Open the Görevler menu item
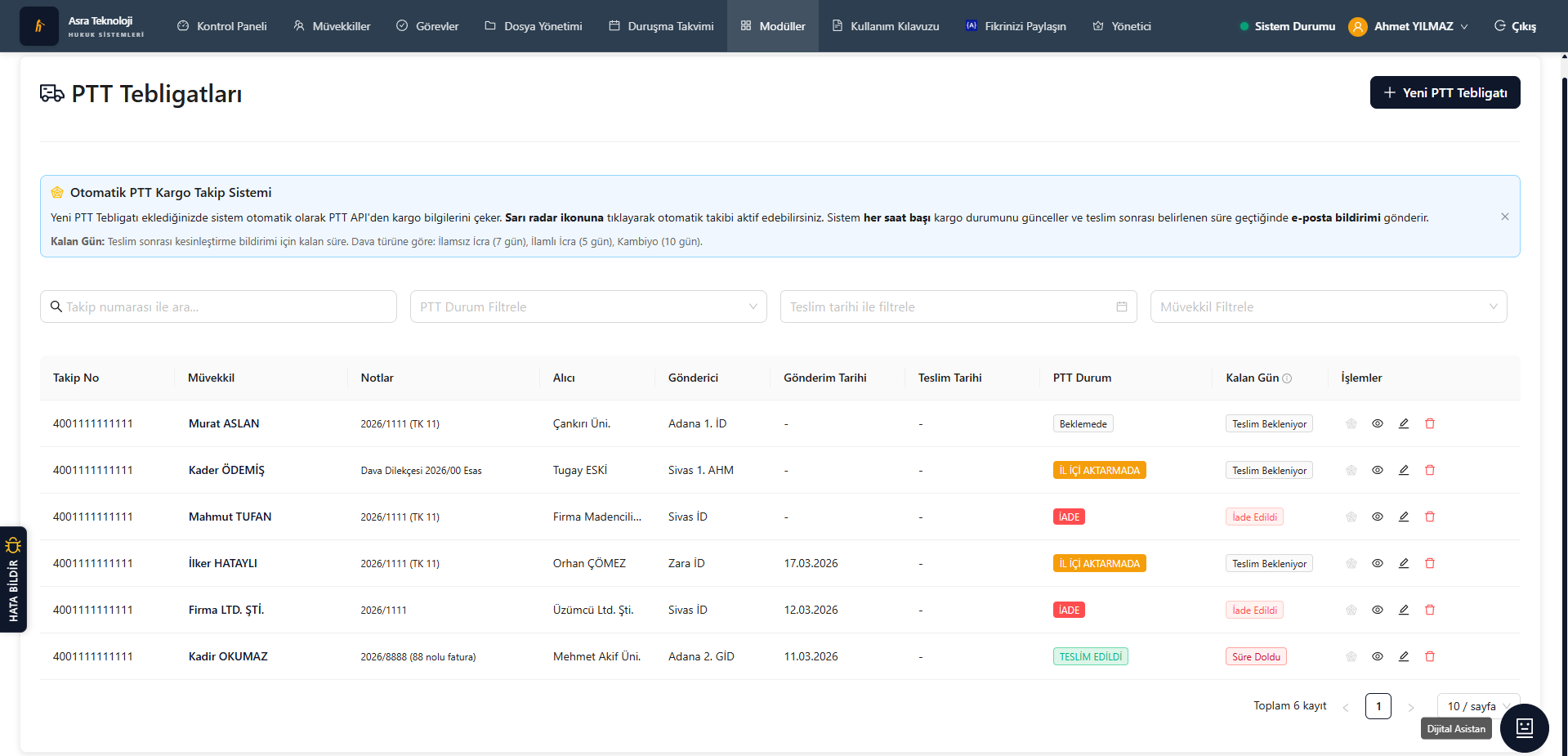Image resolution: width=1568 pixels, height=756 pixels. 428,26
